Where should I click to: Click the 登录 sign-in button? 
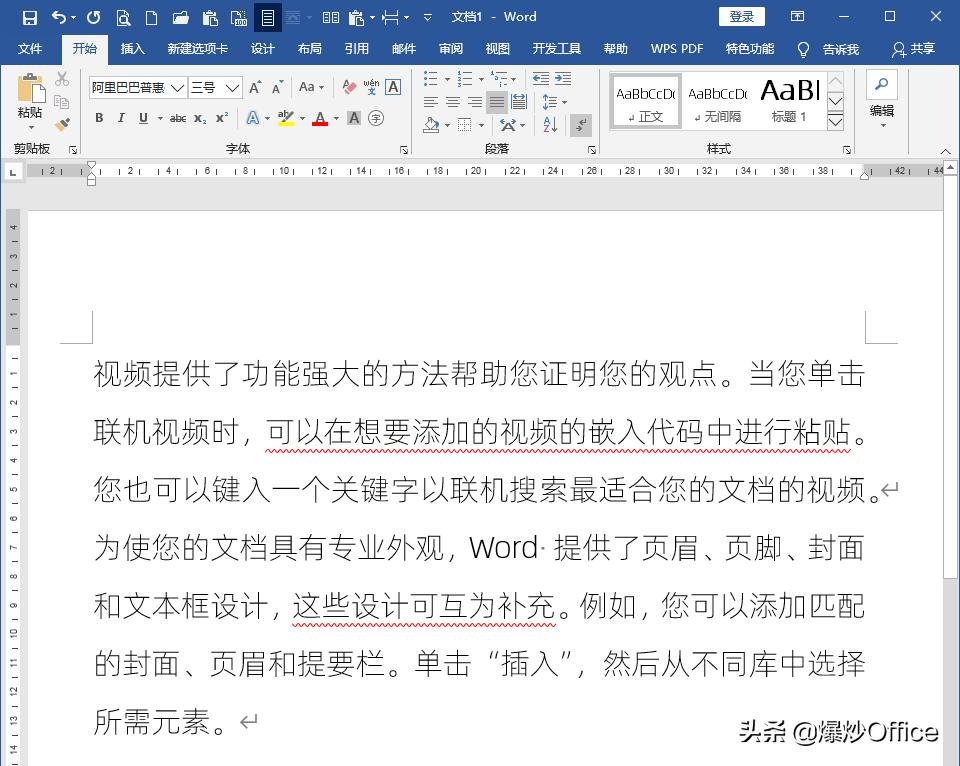pyautogui.click(x=742, y=16)
